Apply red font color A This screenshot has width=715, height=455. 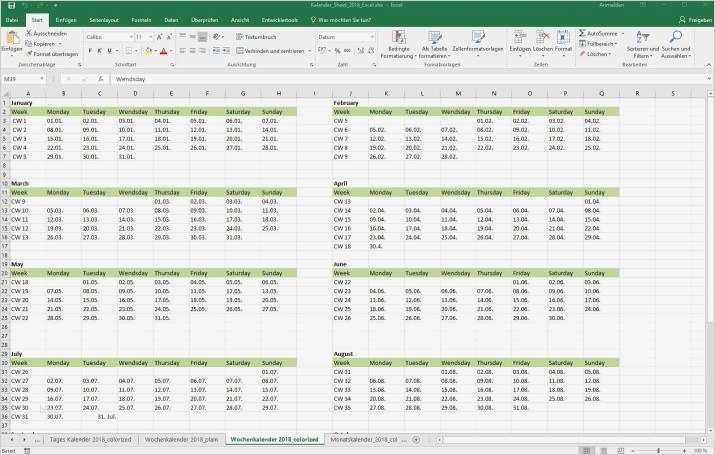pos(164,51)
